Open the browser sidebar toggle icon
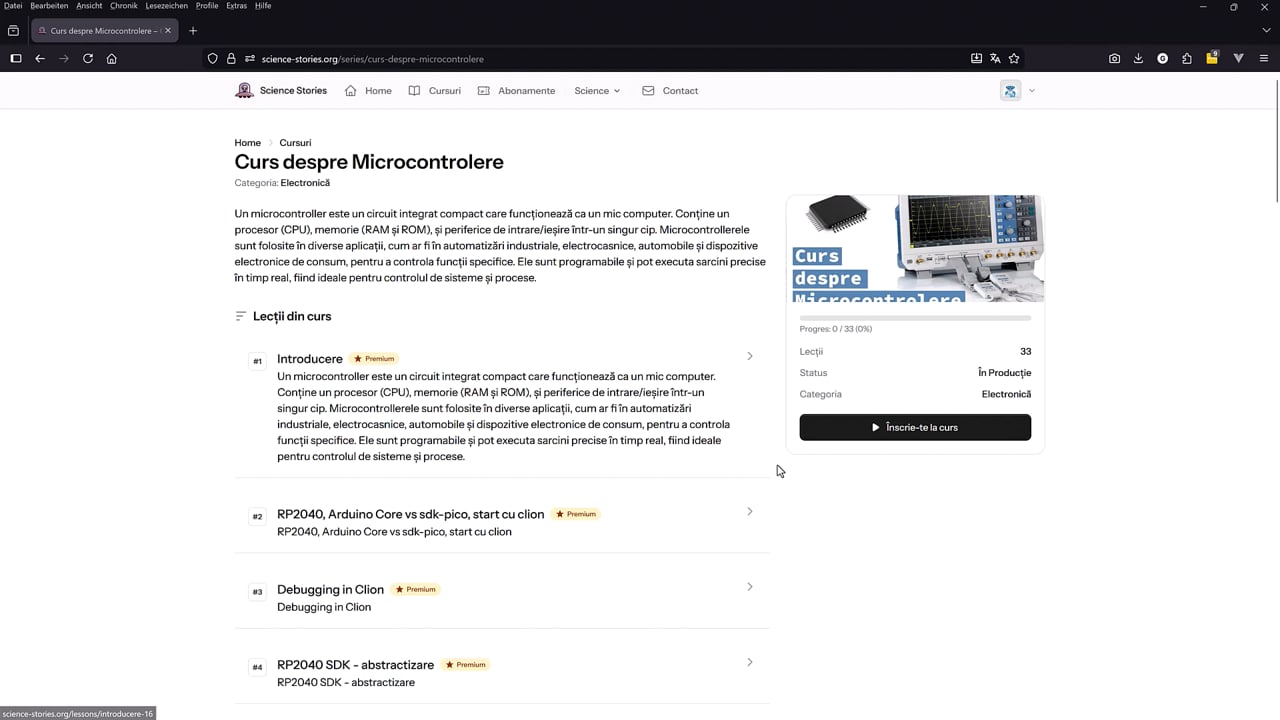 16,59
